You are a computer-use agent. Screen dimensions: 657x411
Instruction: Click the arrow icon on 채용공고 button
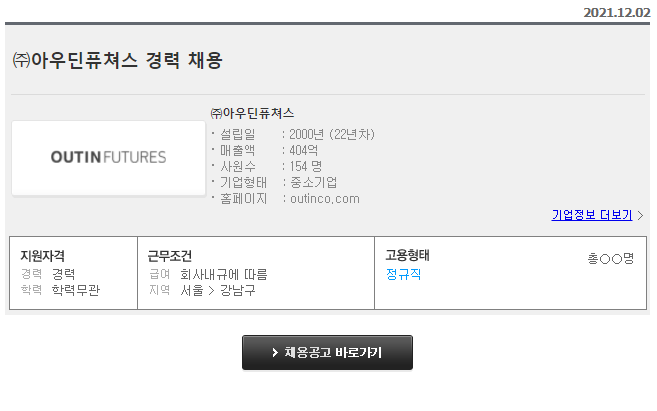[x=275, y=352]
